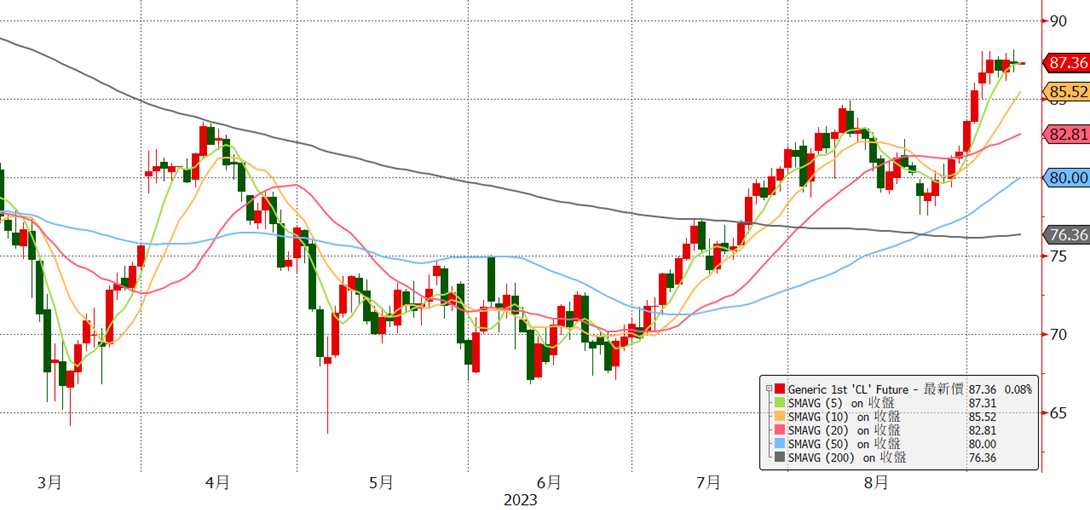Click the blue 80.00 axis flag
This screenshot has width=1090, height=510.
point(1066,178)
